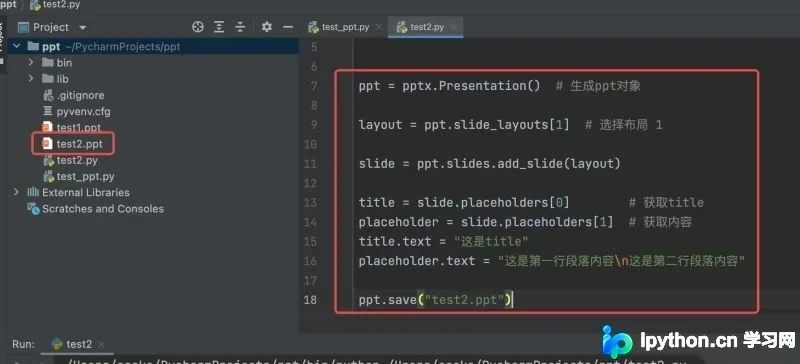Expand the bin folder
The image size is (800, 364).
(31, 62)
